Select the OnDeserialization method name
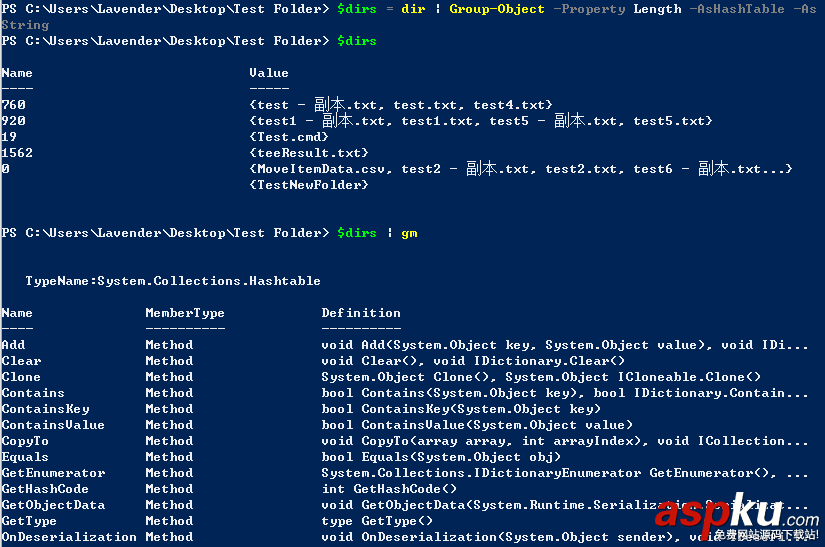Screen dimensions: 825x547 (x=70, y=537)
